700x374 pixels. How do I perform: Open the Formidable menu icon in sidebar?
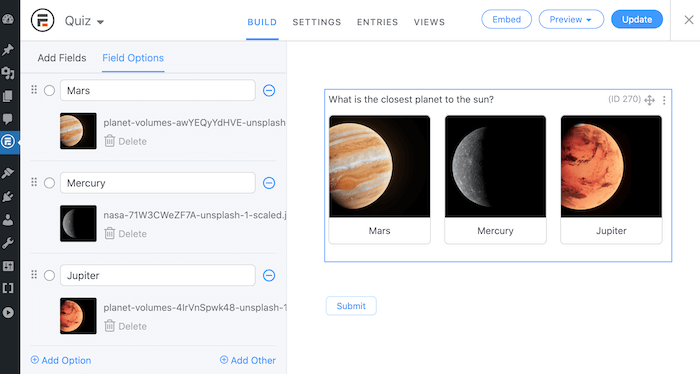point(8,141)
